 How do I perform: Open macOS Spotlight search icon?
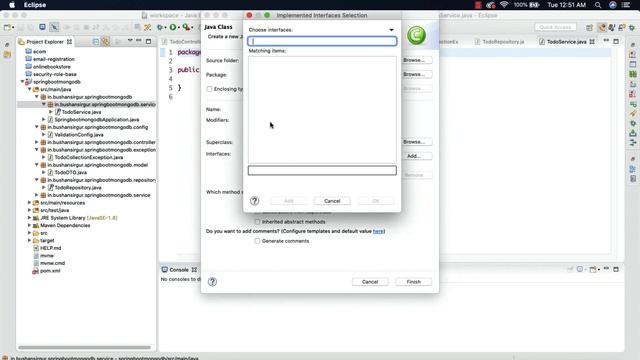coord(598,5)
